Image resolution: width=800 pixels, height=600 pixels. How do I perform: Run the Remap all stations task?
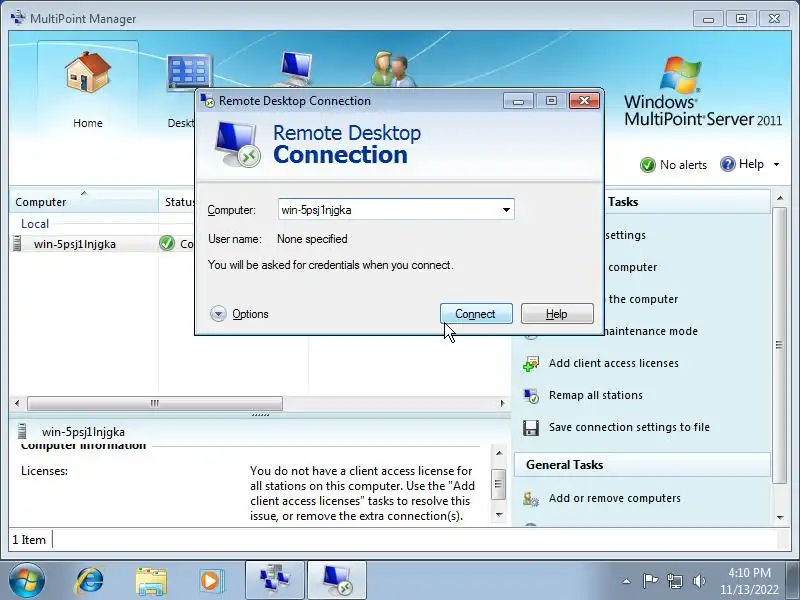click(x=596, y=395)
